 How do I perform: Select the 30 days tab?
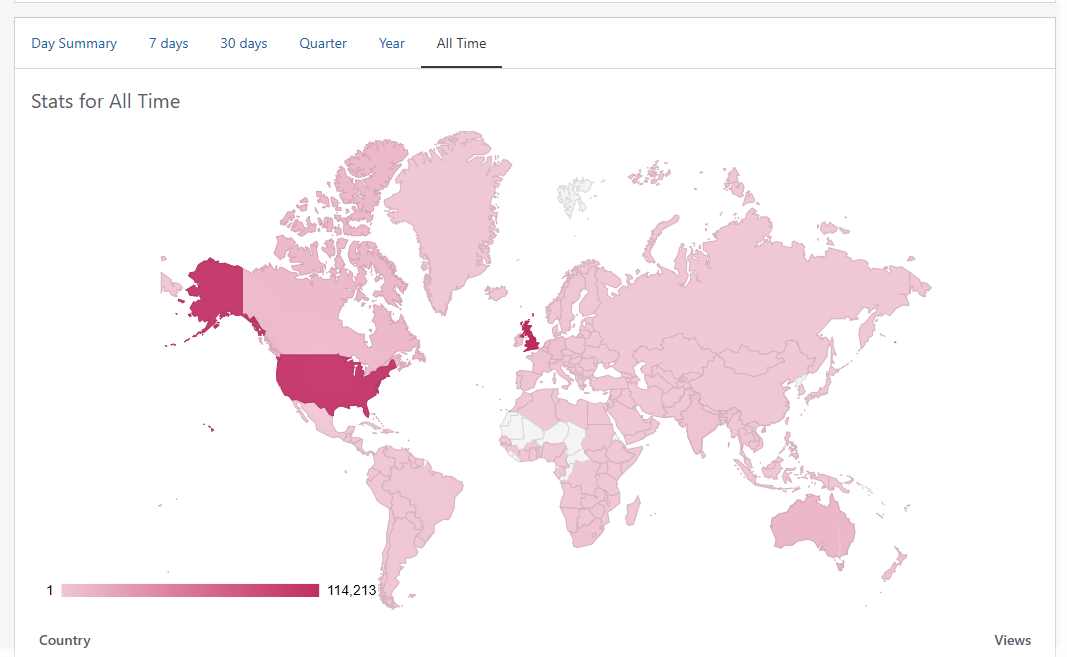[x=244, y=43]
